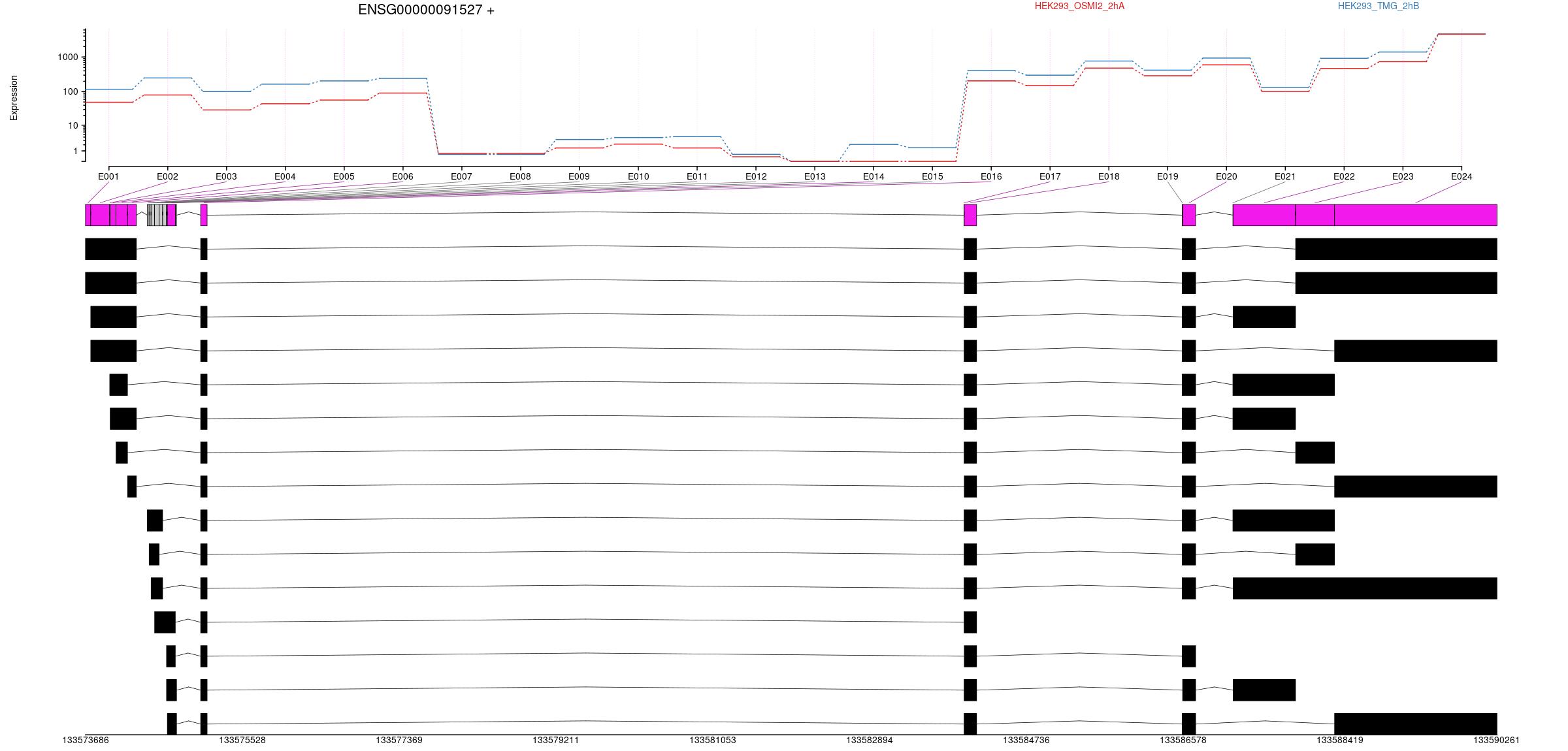Screen dimensions: 1568x751
Task: Click genomic coordinate 133577369
Action: click(399, 740)
